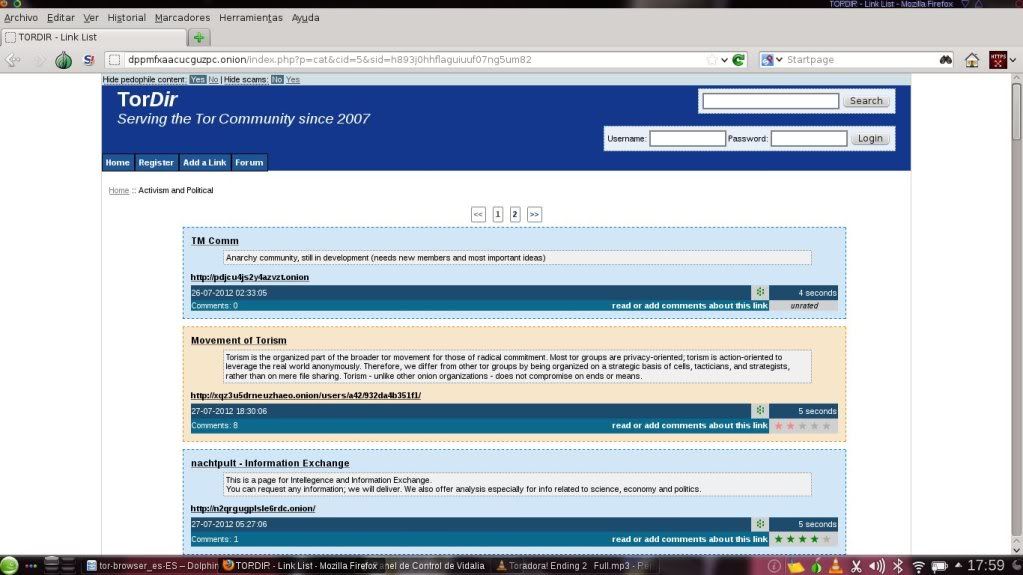Go to page 1 of results

coord(498,214)
